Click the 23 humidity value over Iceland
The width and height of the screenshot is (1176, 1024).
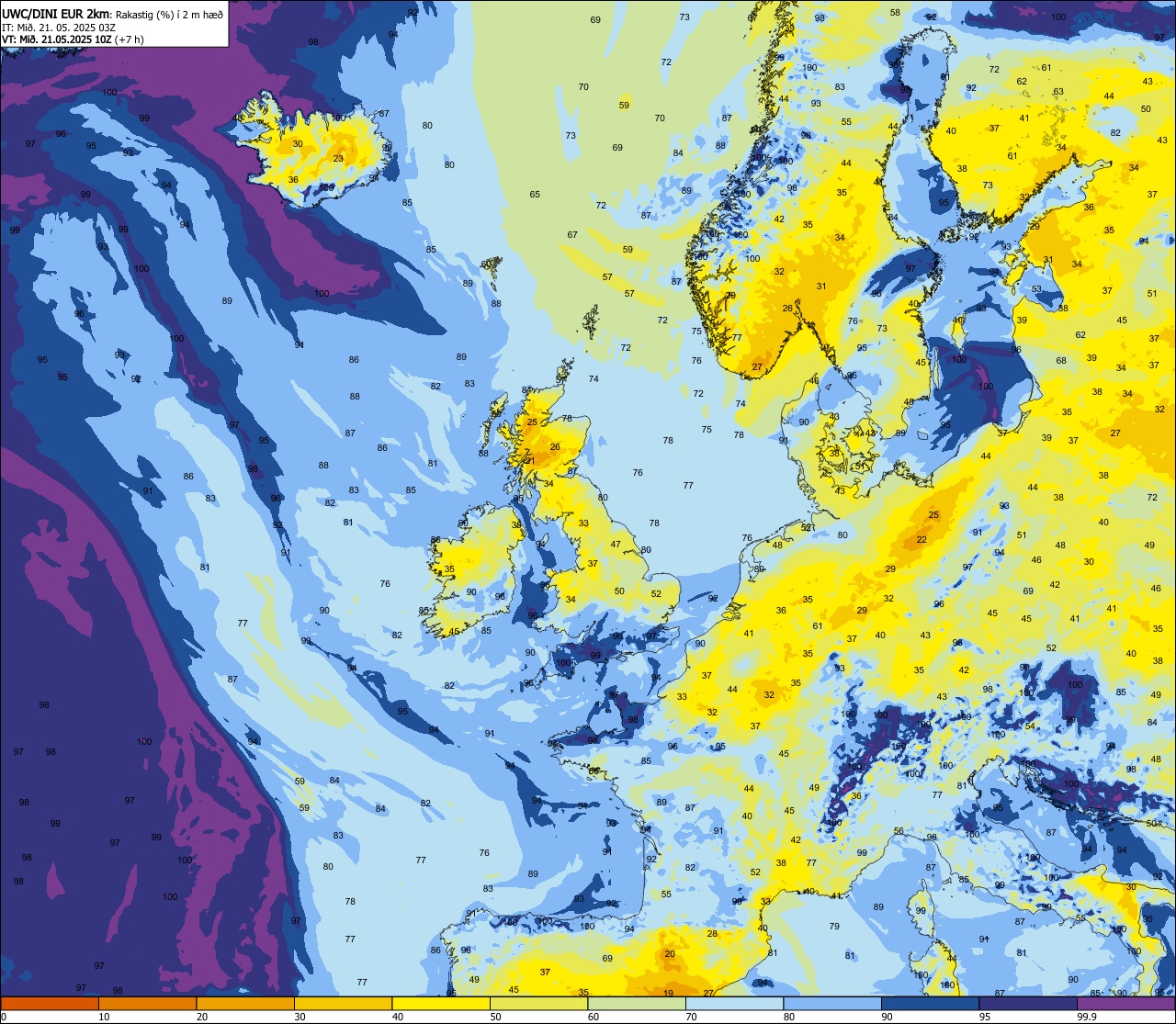(x=338, y=159)
